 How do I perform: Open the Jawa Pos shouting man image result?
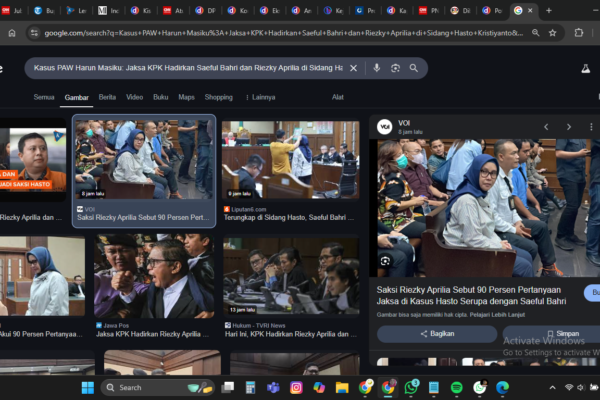point(154,276)
